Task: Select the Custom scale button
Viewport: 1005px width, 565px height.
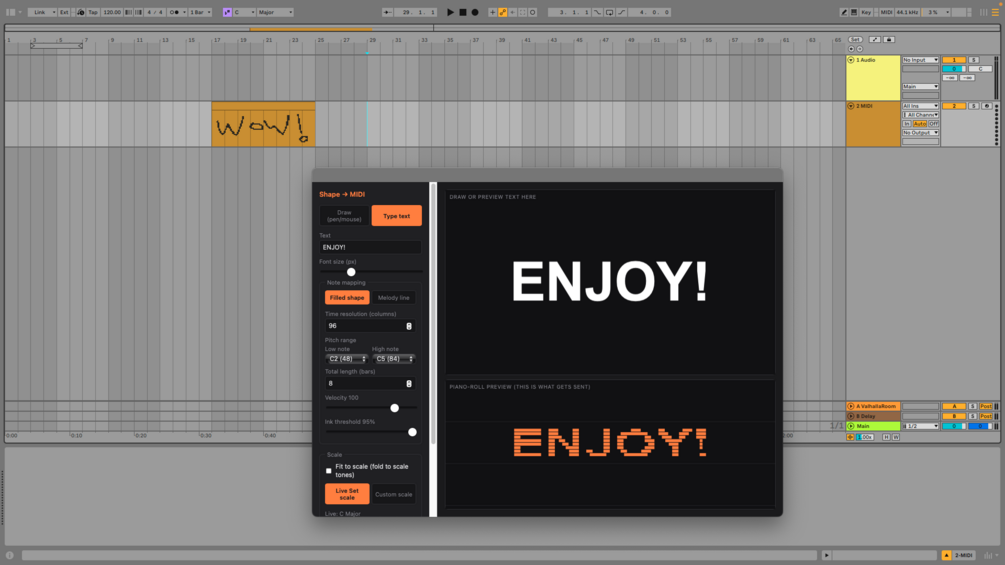Action: coord(394,494)
